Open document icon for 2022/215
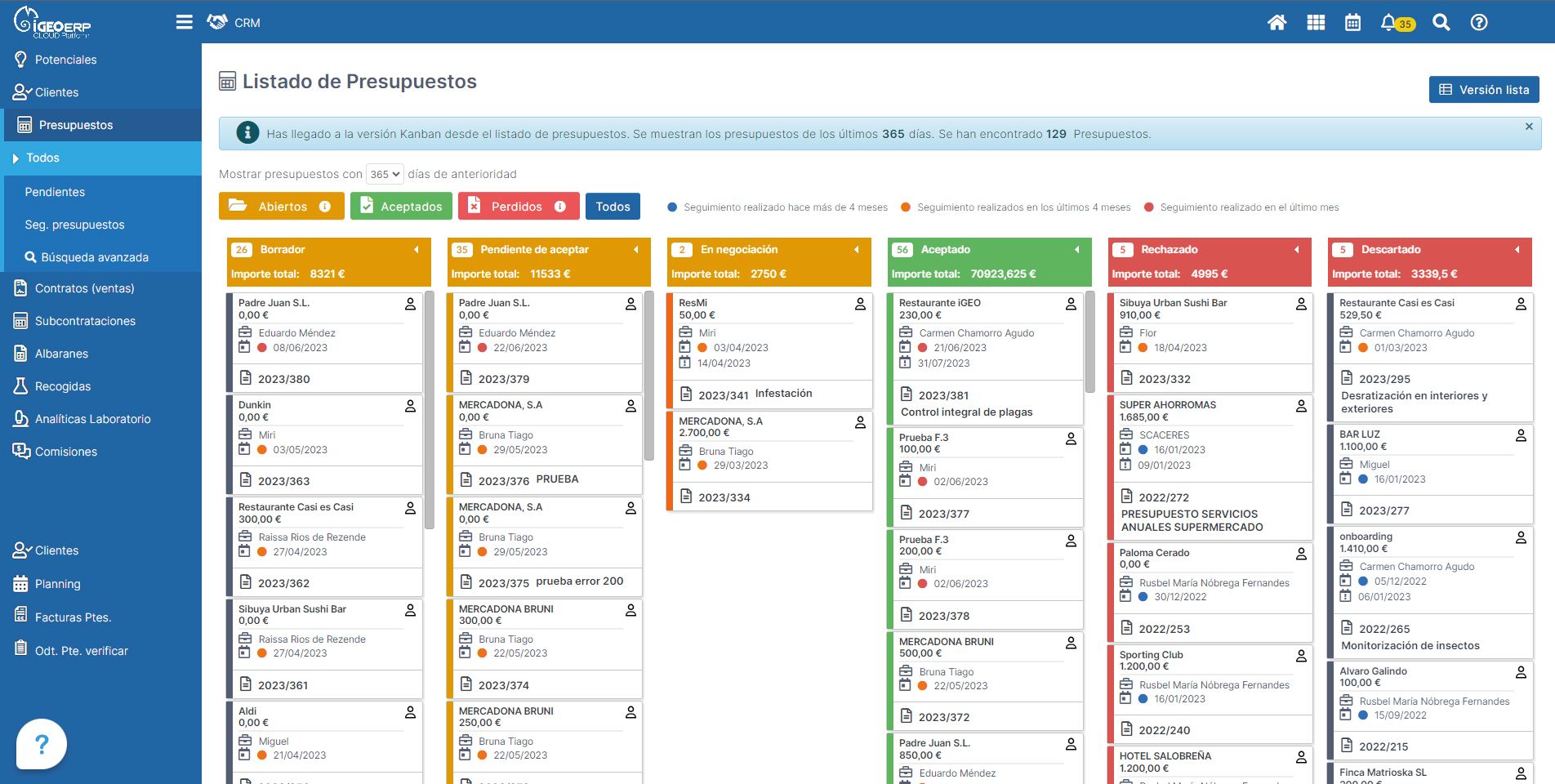Image resolution: width=1555 pixels, height=784 pixels. [1347, 745]
